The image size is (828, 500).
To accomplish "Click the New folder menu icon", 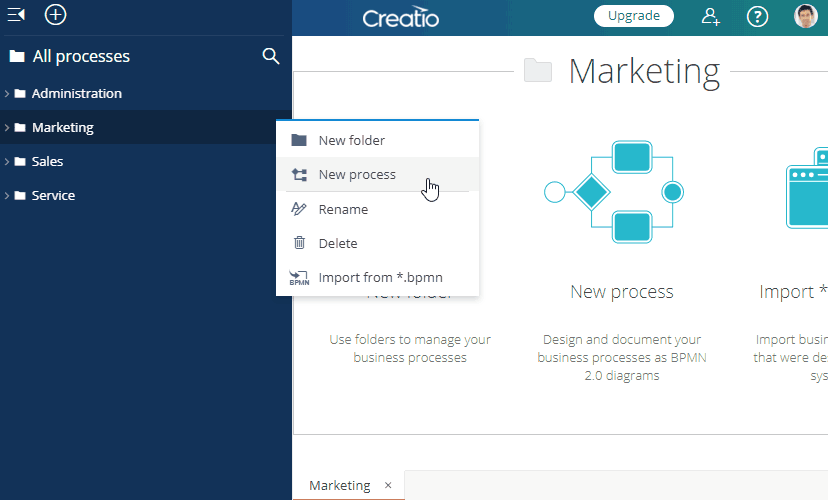I will [299, 140].
